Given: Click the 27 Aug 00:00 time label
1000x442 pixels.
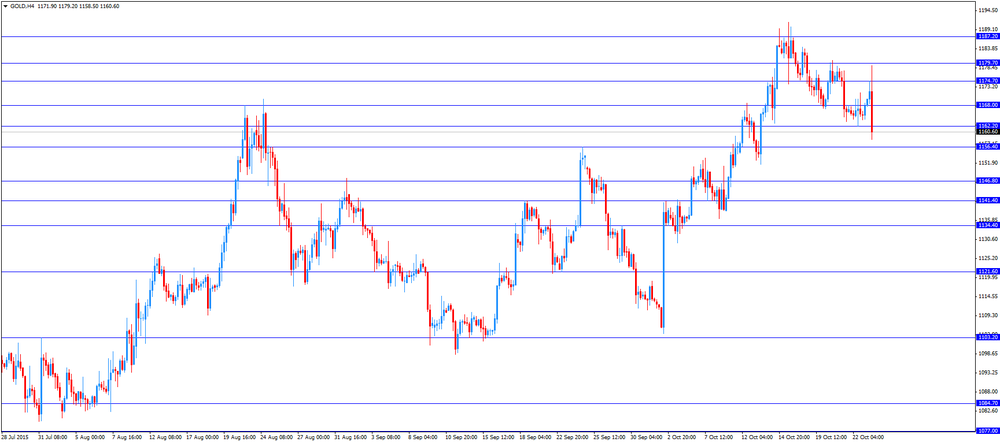Looking at the screenshot, I should [314, 438].
